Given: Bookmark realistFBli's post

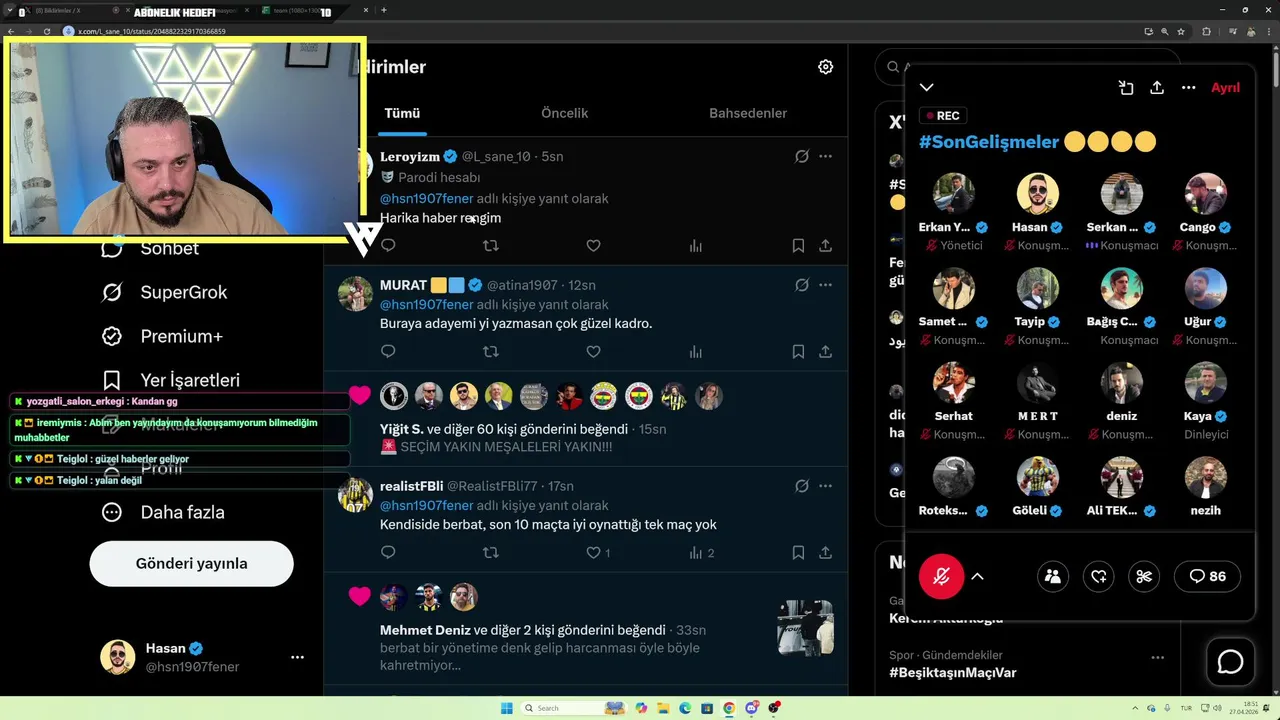Looking at the screenshot, I should coord(798,552).
